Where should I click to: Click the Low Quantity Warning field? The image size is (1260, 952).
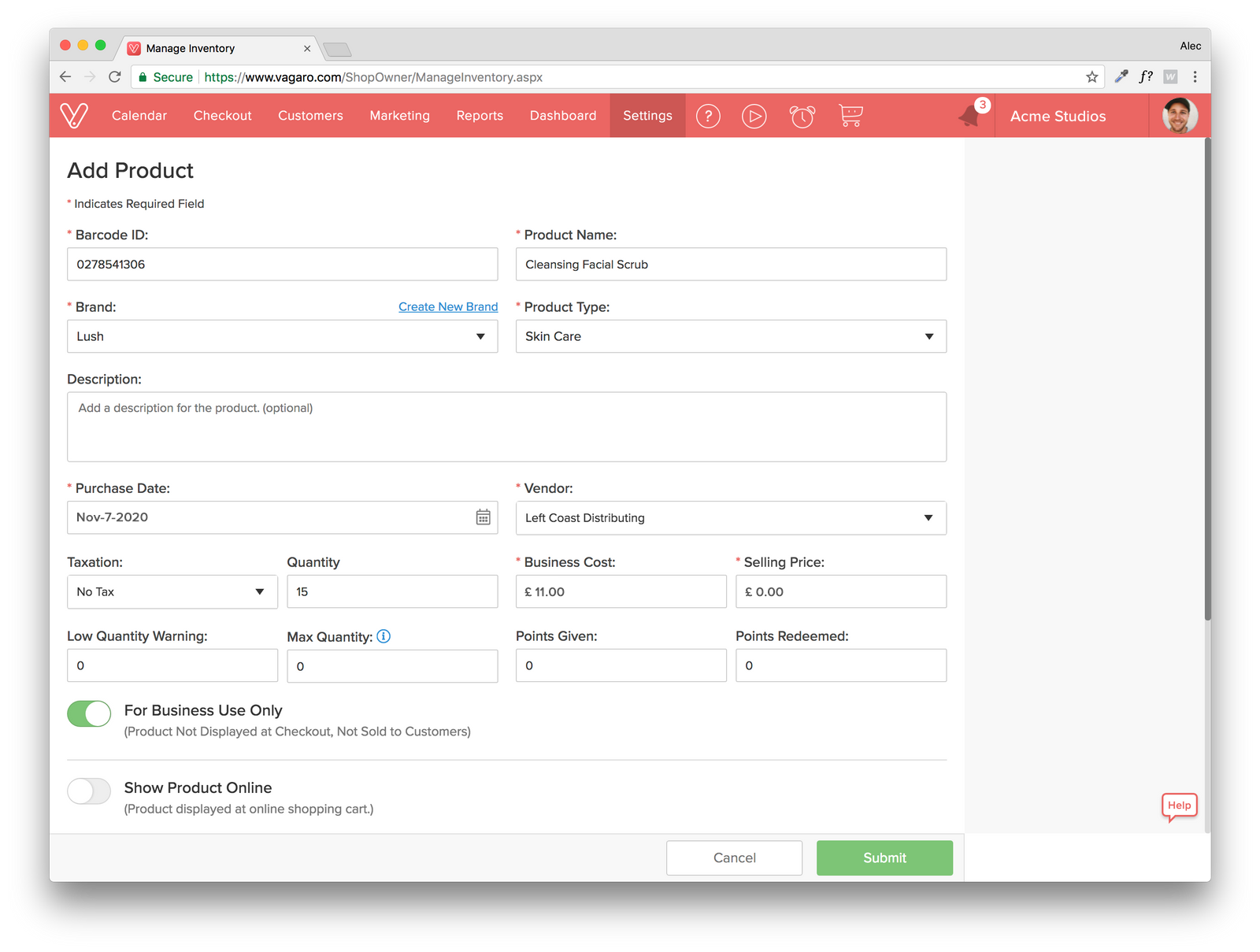[x=172, y=665]
